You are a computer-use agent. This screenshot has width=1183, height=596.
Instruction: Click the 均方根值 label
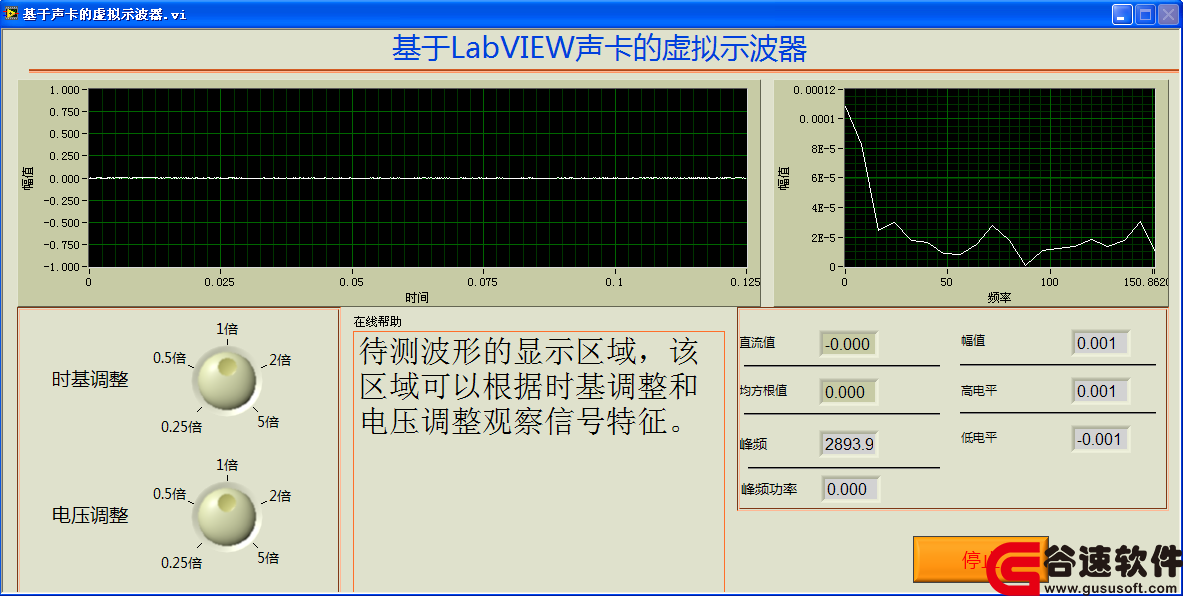[x=764, y=391]
